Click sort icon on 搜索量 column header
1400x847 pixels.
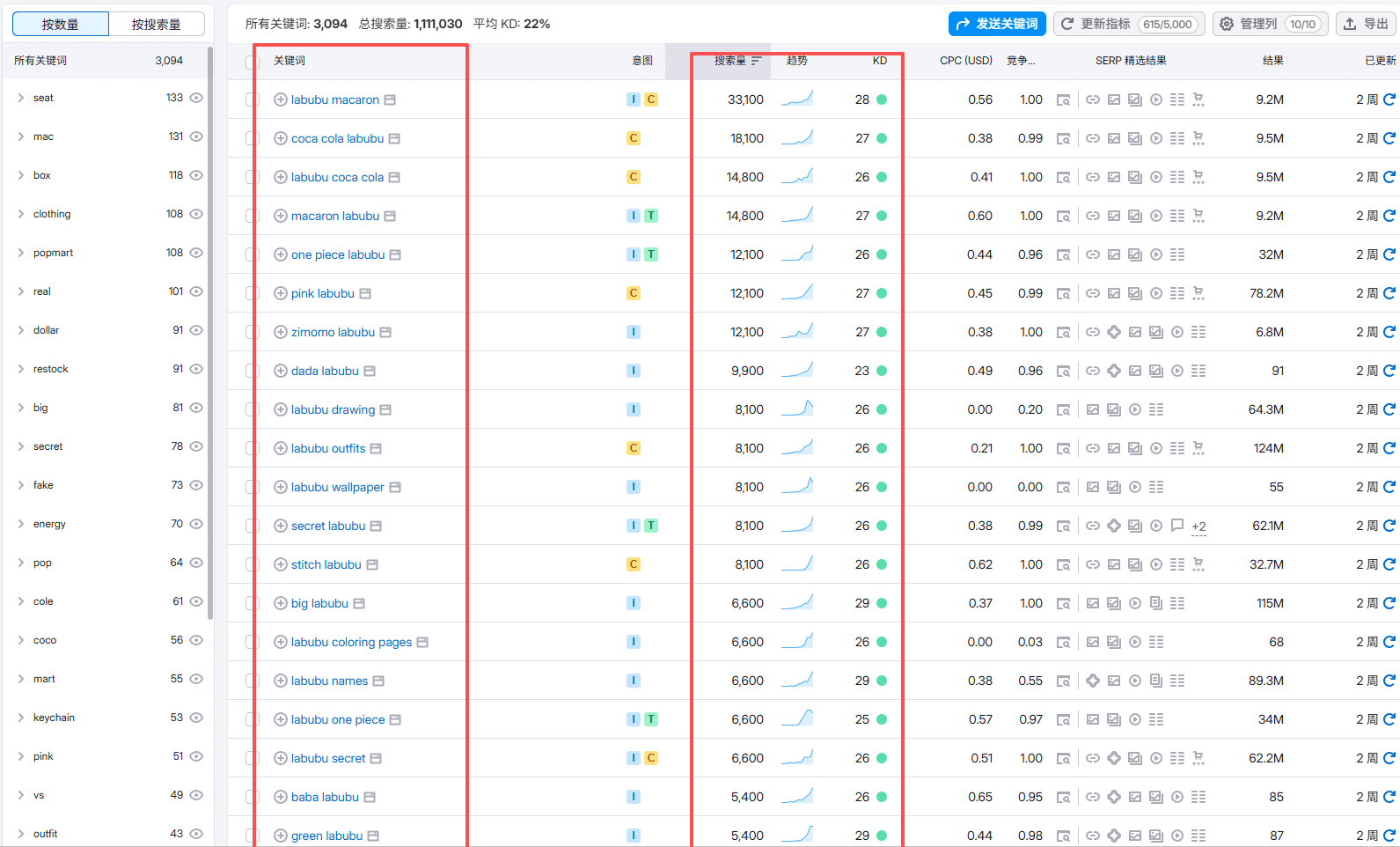756,61
